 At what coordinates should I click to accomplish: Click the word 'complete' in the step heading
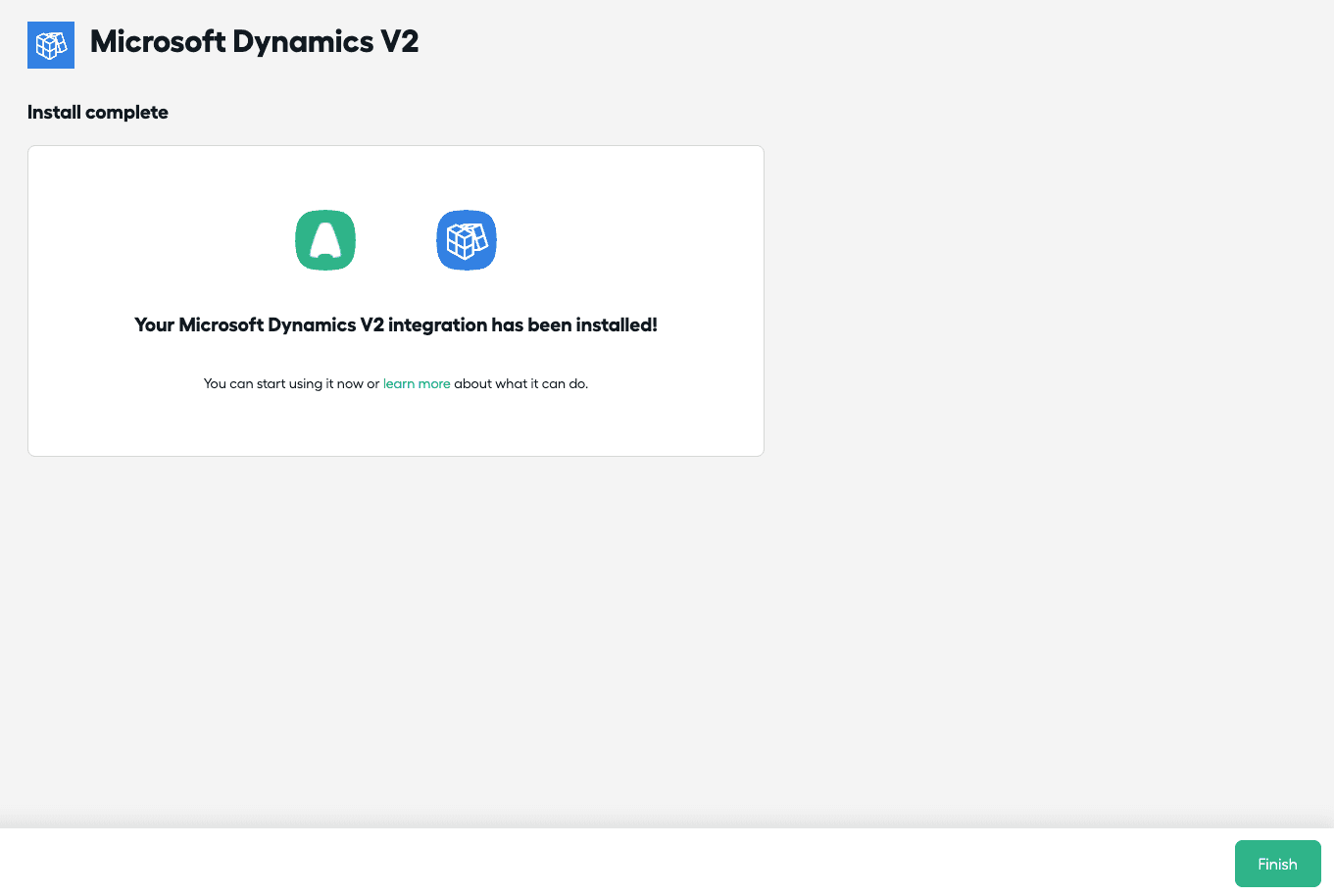[x=126, y=113]
